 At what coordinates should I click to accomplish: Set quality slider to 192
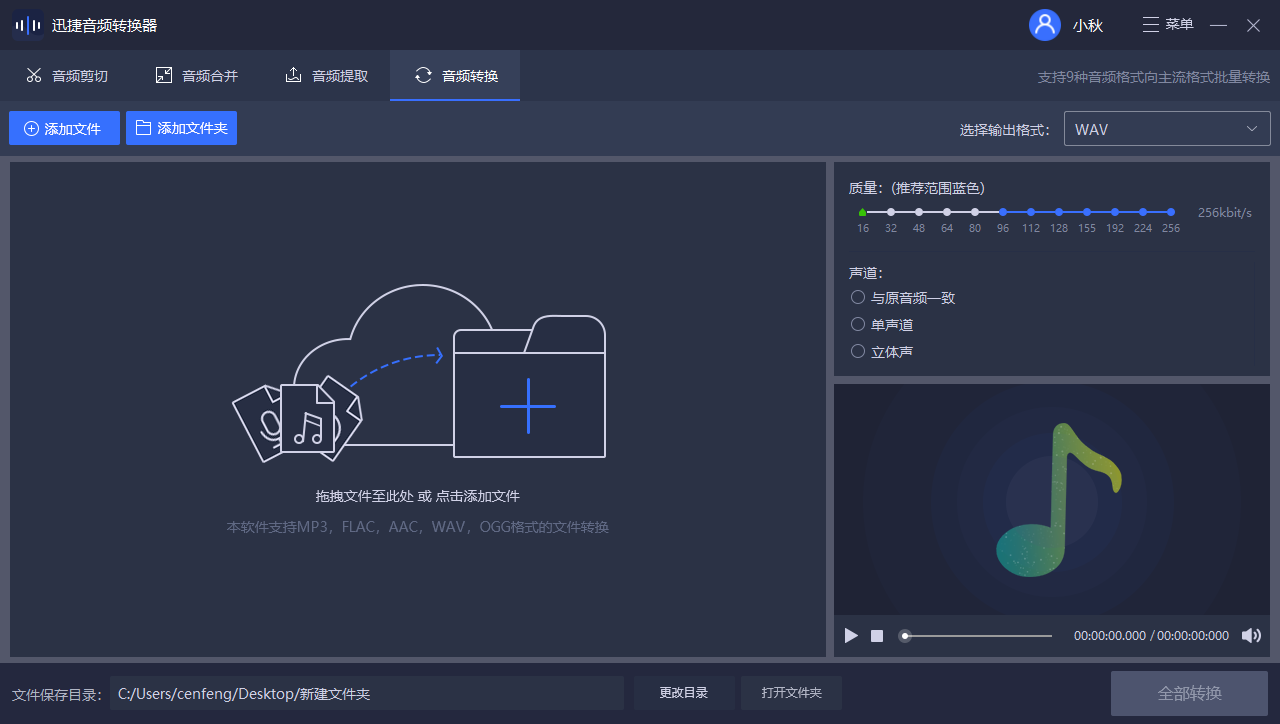(x=1115, y=212)
